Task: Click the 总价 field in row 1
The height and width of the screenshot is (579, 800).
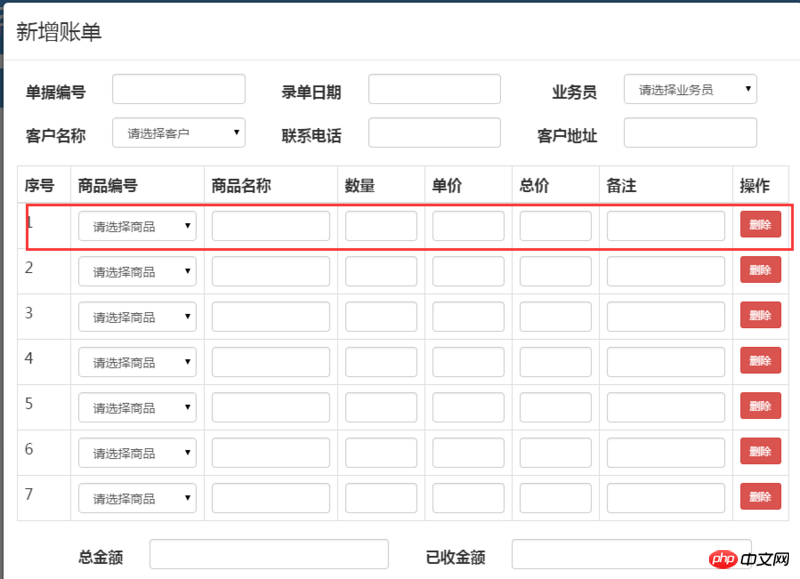Action: [x=555, y=226]
